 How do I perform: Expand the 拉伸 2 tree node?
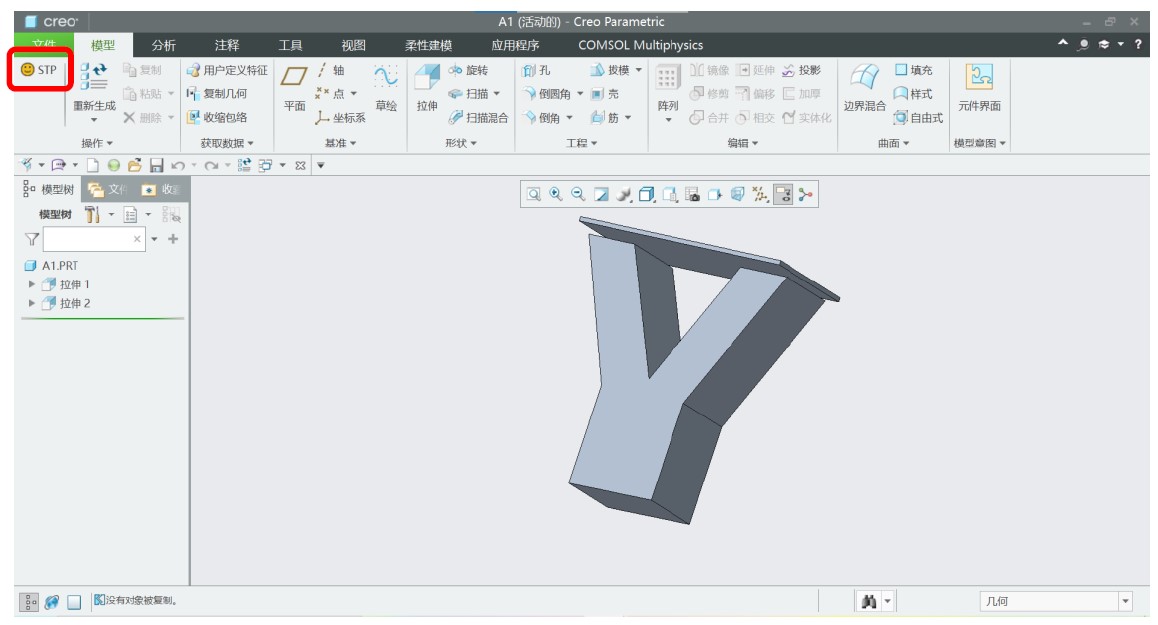(32, 303)
